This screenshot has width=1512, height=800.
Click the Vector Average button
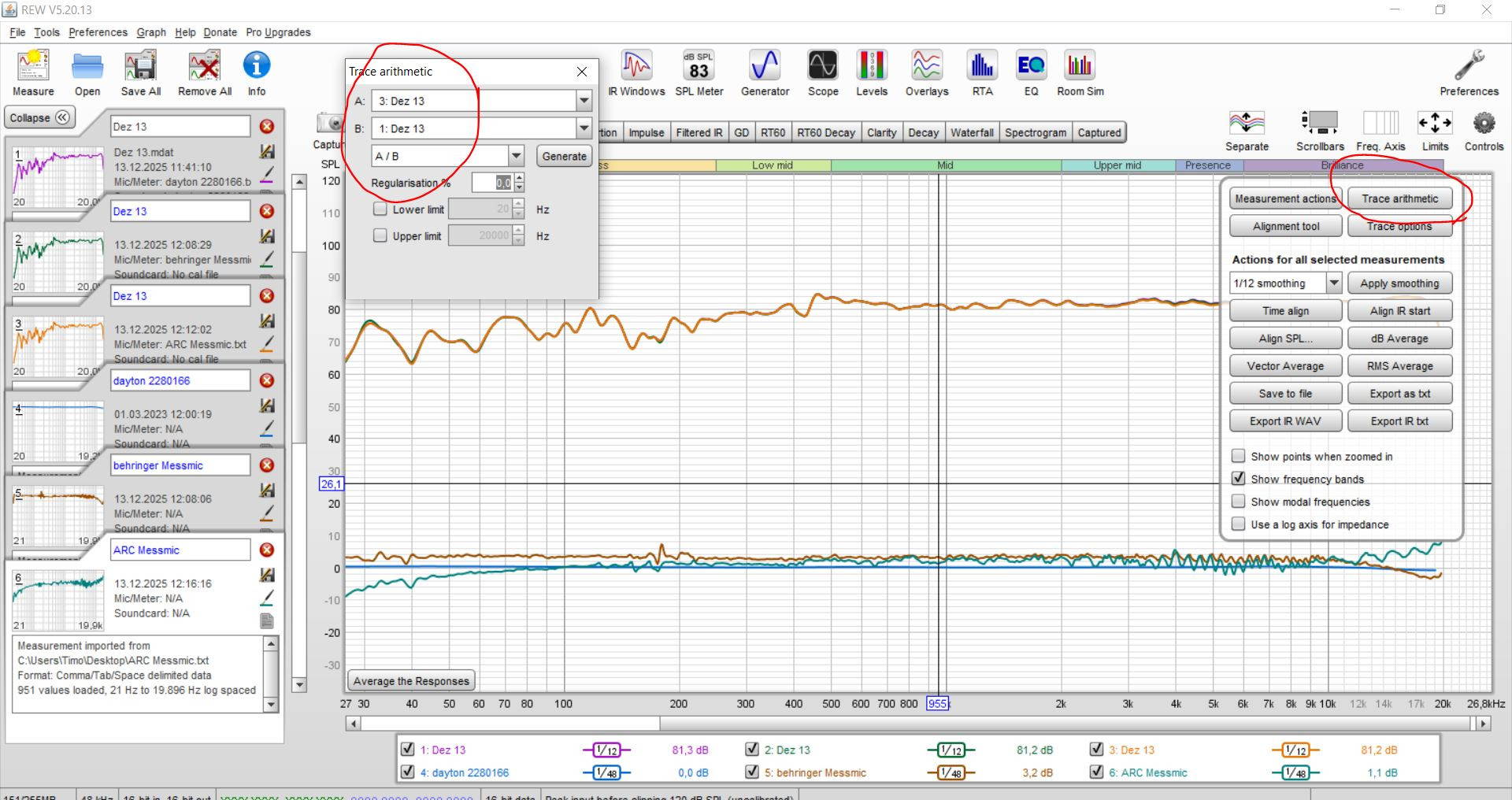point(1285,366)
